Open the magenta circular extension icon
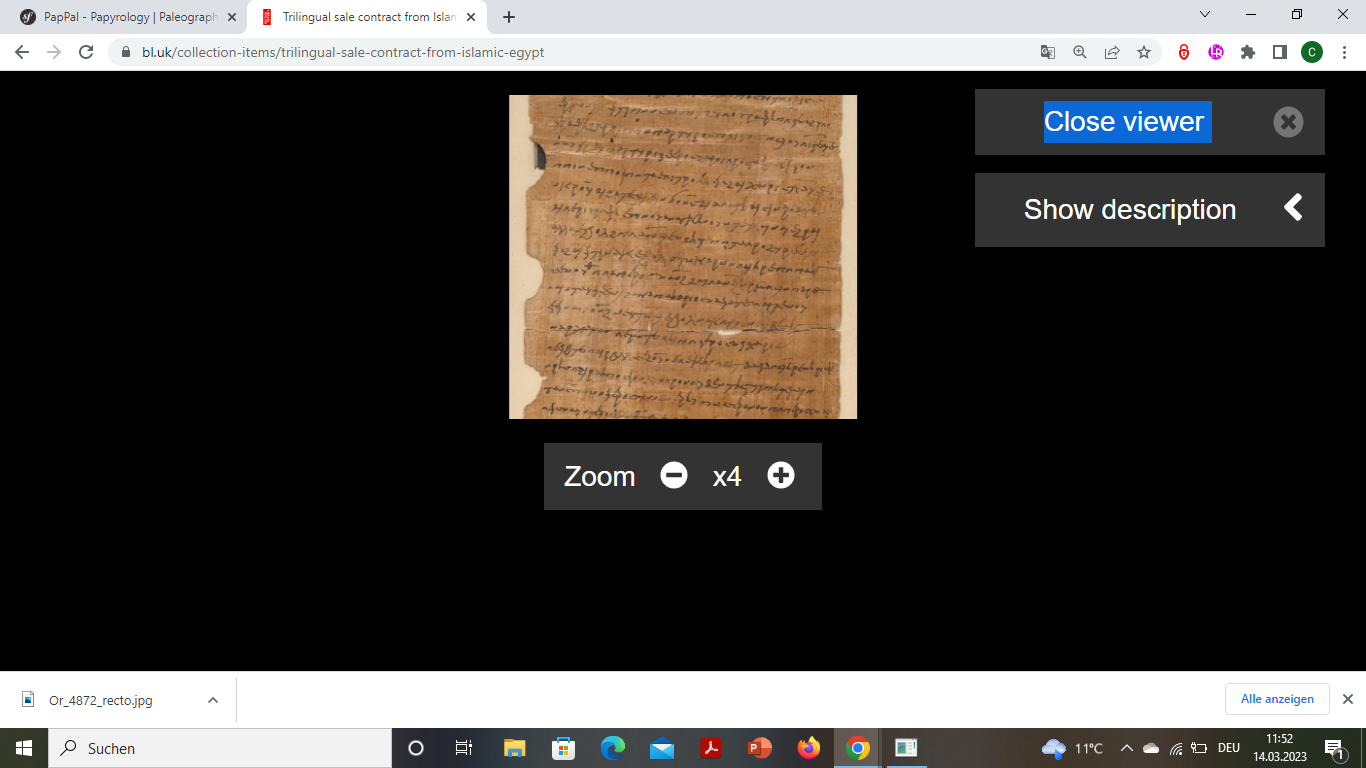Screen dimensions: 1366x768 coord(1216,52)
